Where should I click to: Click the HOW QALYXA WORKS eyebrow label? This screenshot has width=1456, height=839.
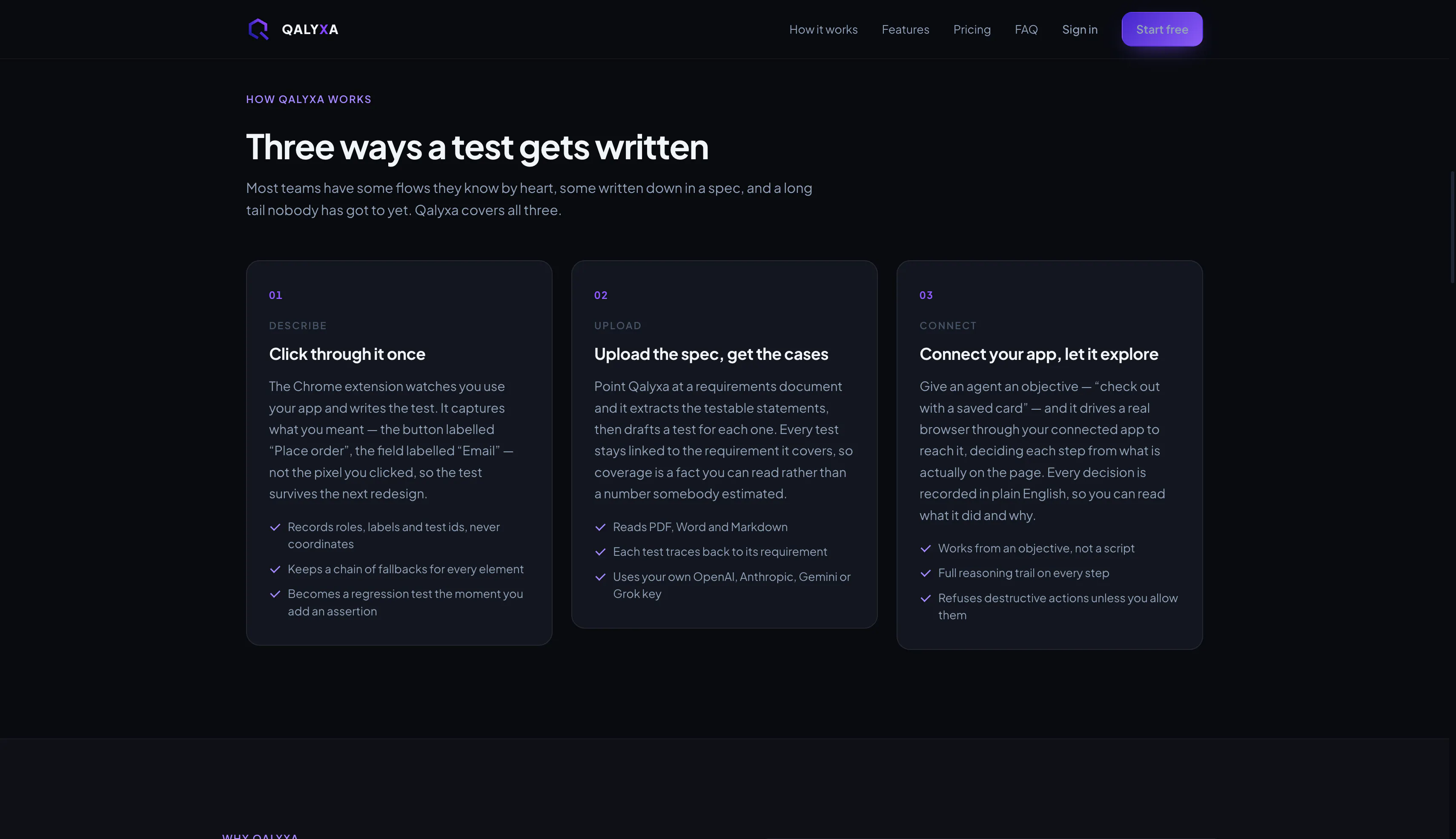click(x=309, y=99)
